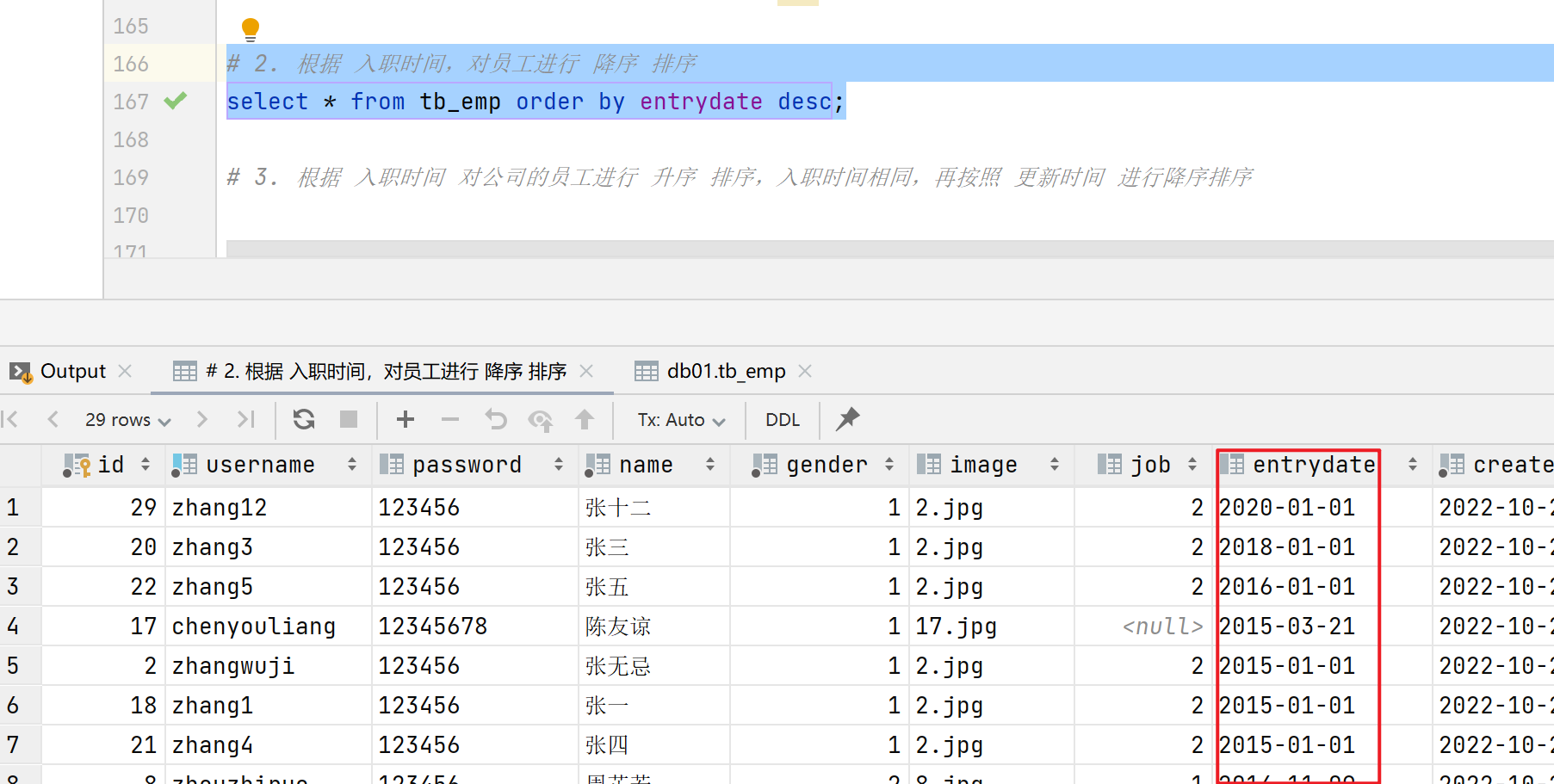Click the preview pending changes icon
The width and height of the screenshot is (1554, 784).
541,420
